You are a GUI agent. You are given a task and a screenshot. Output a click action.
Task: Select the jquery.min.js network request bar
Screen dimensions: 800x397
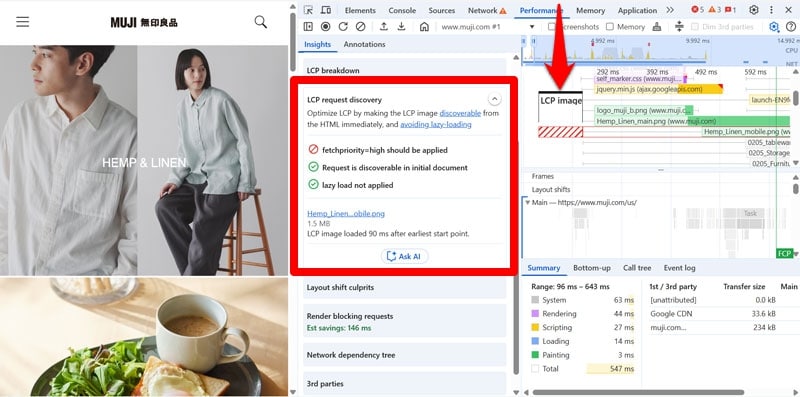point(658,89)
